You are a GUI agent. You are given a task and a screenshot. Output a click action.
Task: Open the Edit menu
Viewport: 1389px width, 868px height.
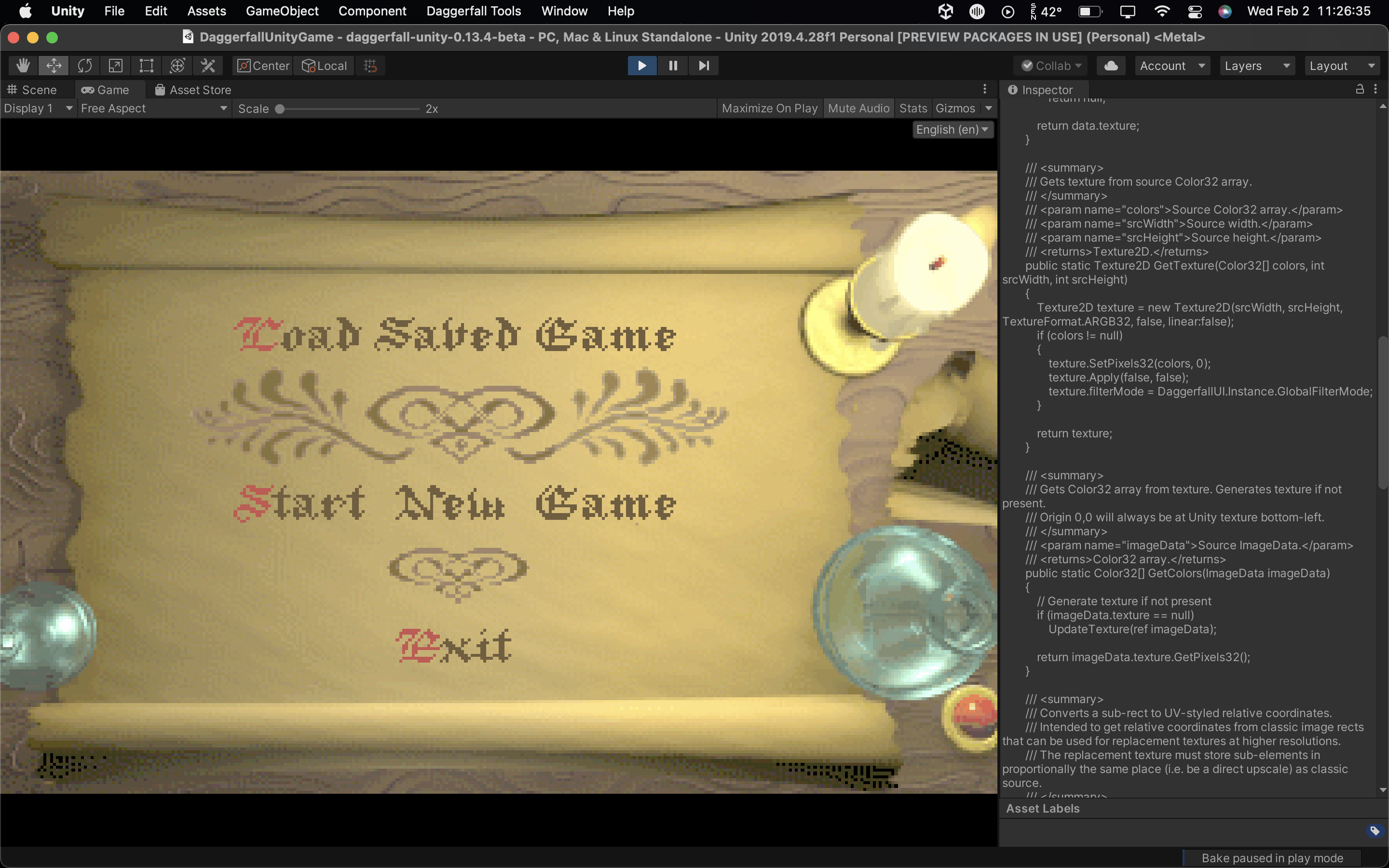coord(156,11)
